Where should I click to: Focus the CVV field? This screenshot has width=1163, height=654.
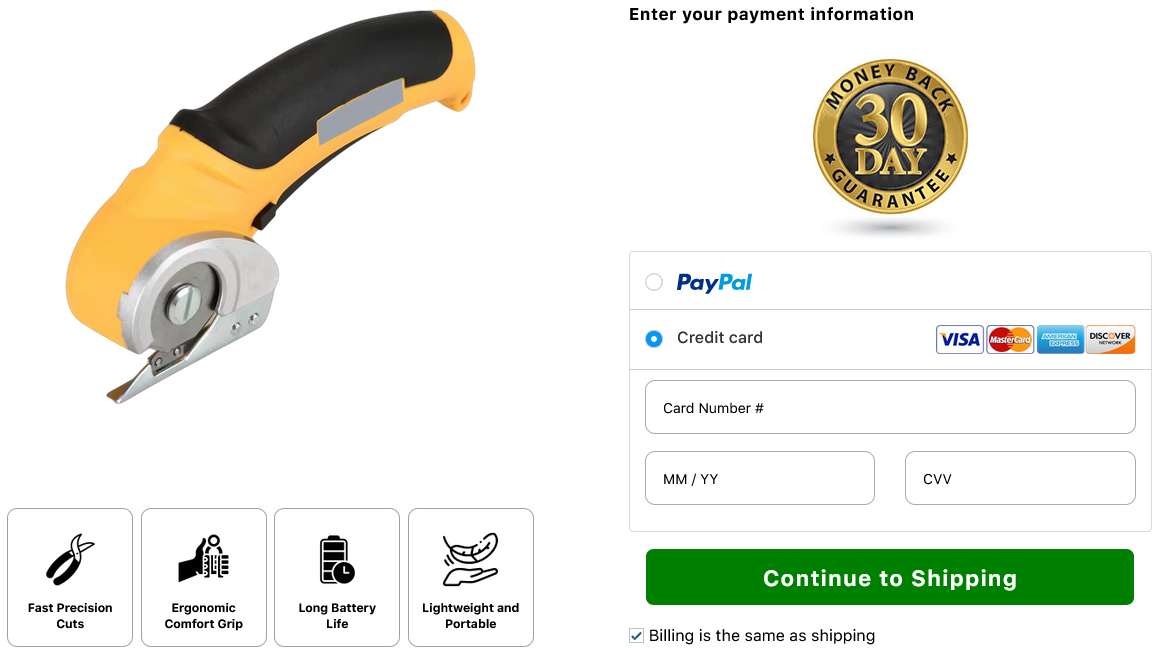[x=1020, y=478]
